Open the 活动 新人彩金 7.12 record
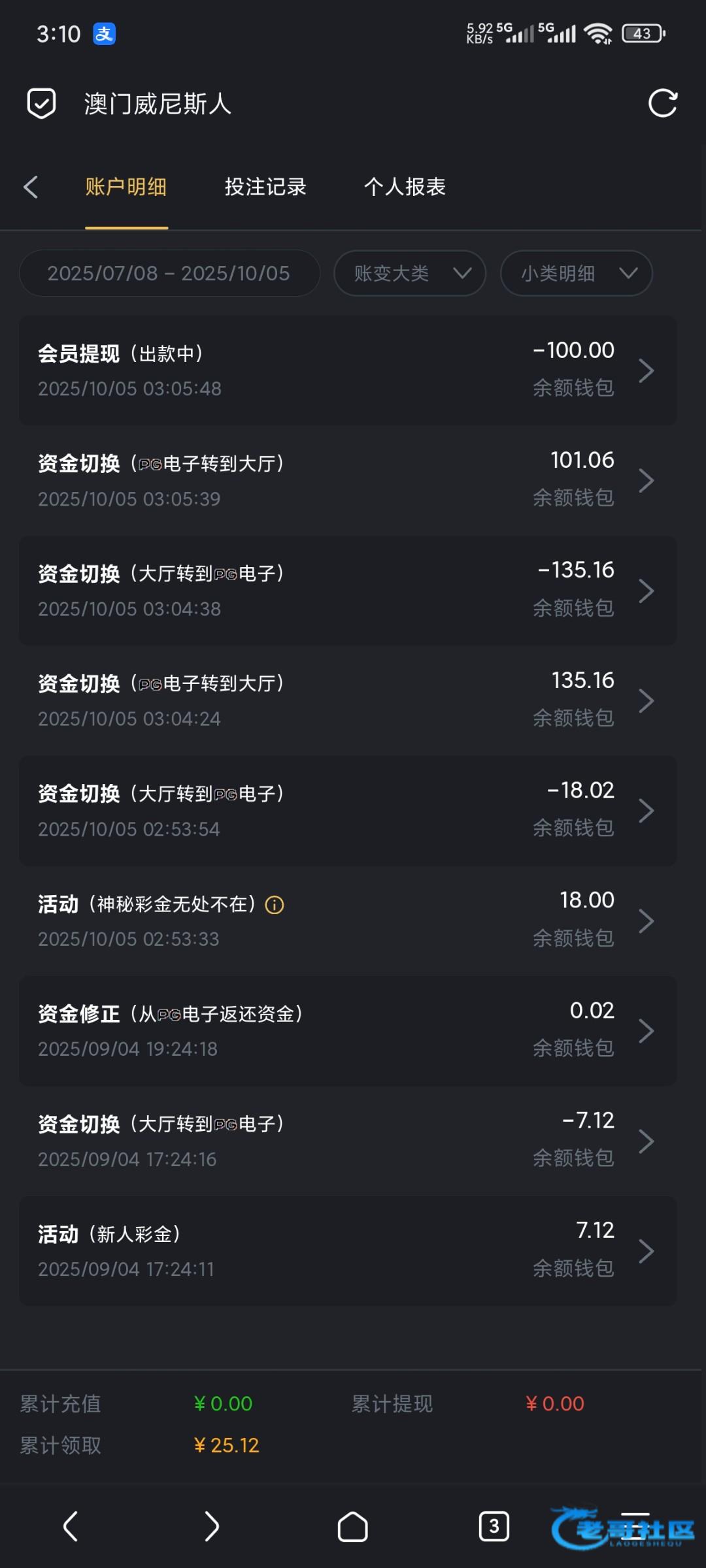The image size is (706, 1568). [348, 1251]
